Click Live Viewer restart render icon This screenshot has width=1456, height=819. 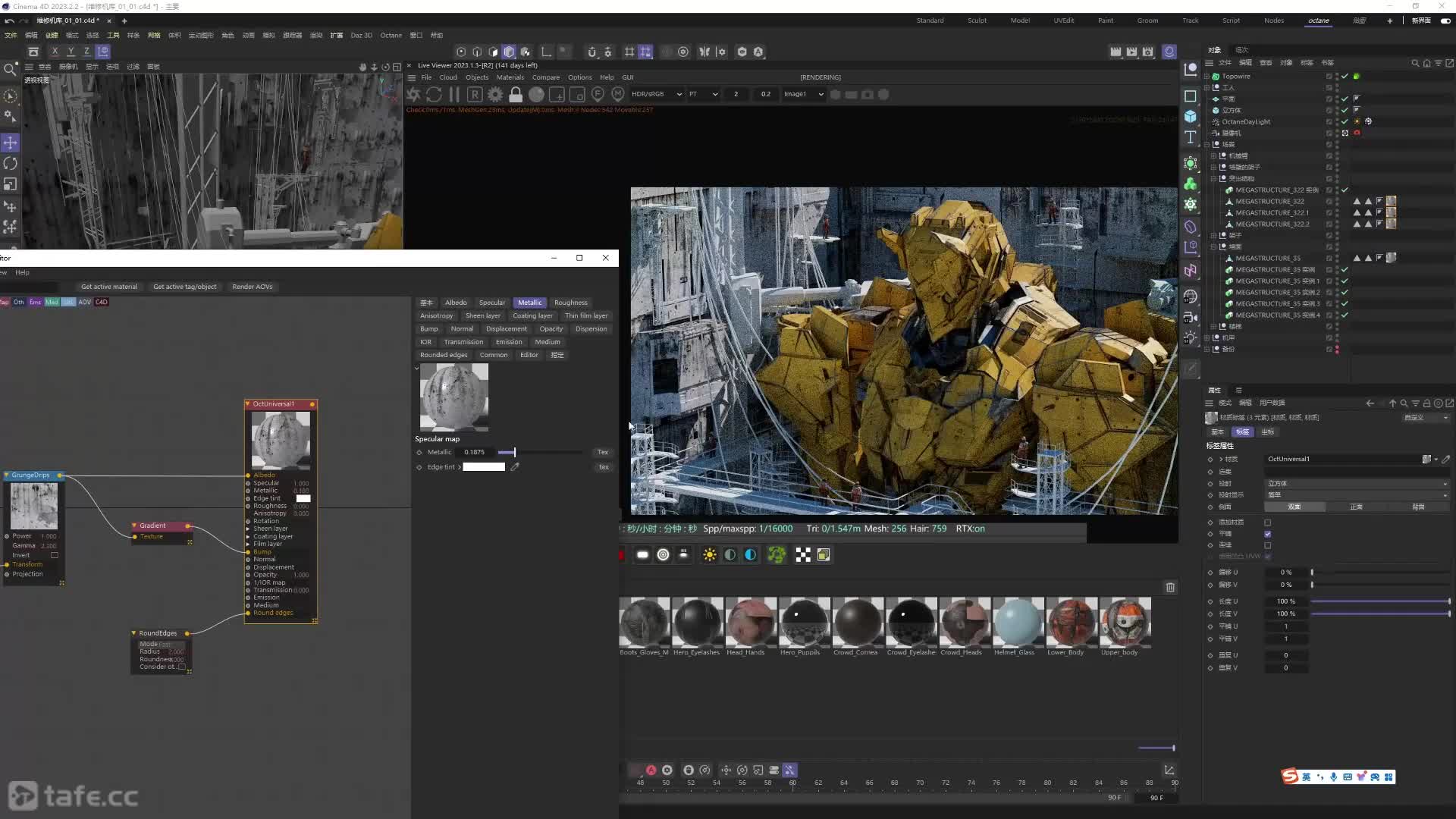434,94
